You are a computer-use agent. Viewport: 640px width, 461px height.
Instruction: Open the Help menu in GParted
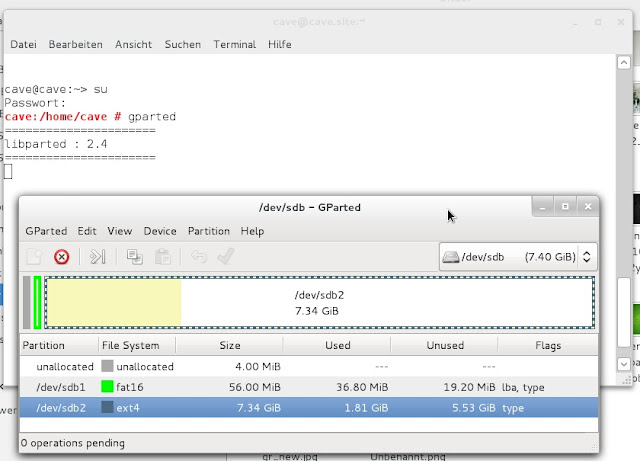[252, 231]
